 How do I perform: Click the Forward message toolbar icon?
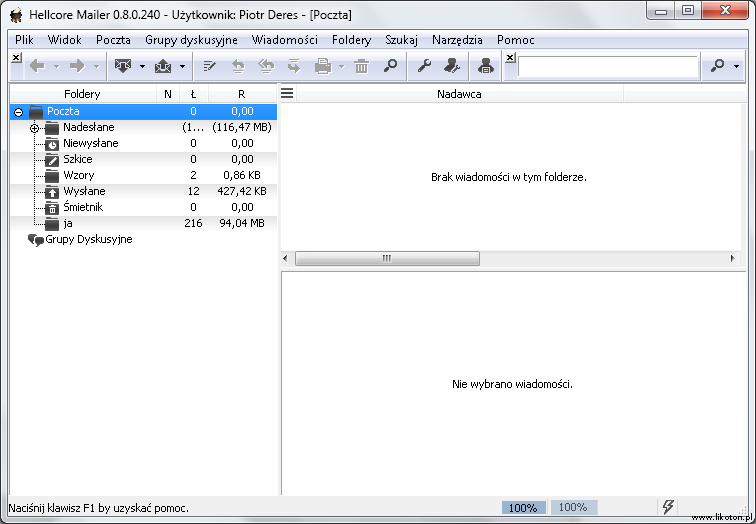tap(294, 66)
